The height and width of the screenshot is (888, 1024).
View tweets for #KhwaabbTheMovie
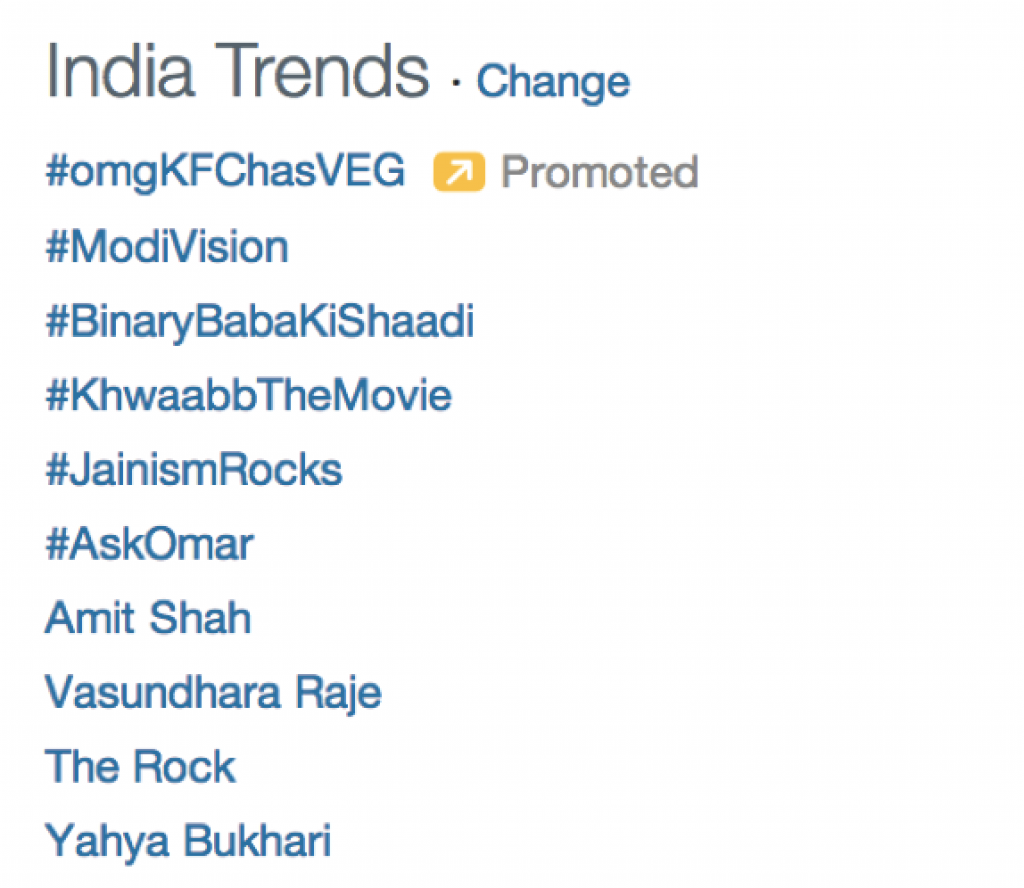coord(248,396)
